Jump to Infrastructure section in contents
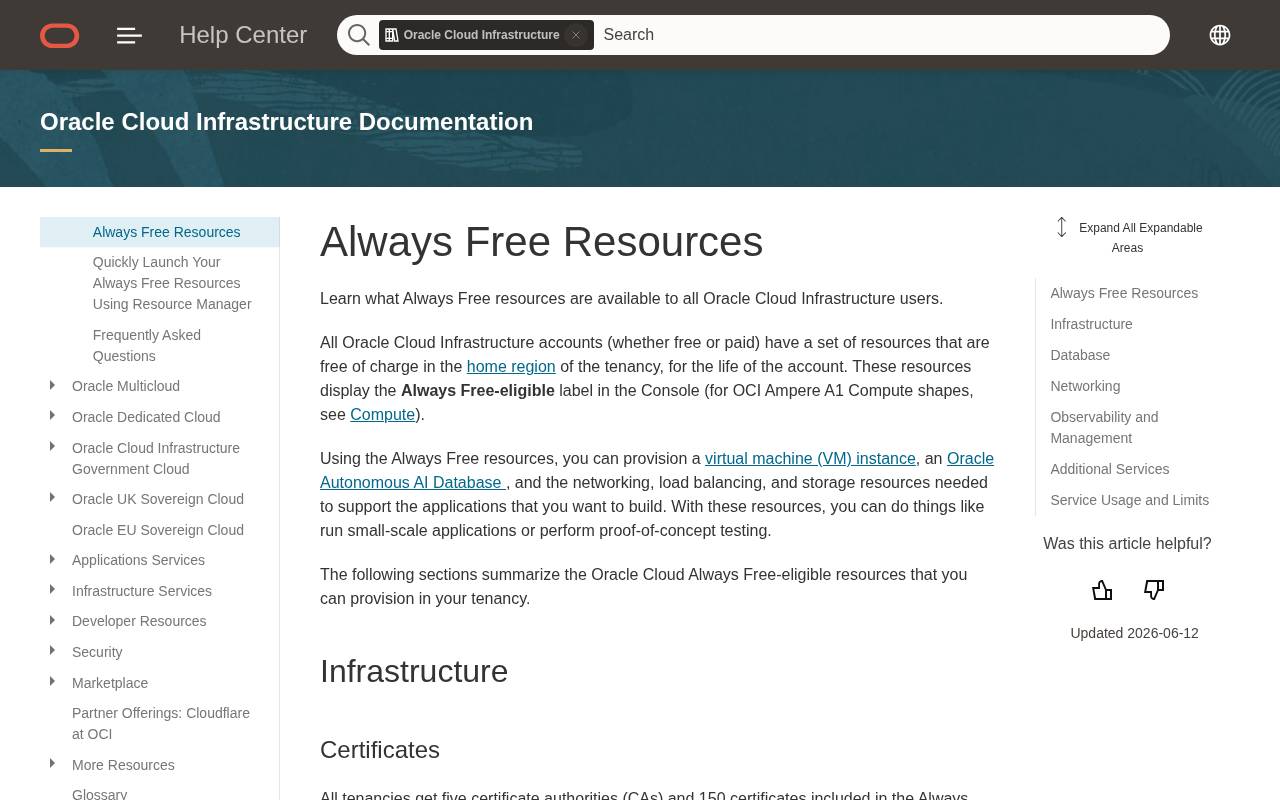Viewport: 1280px width, 800px height. coord(1091,324)
